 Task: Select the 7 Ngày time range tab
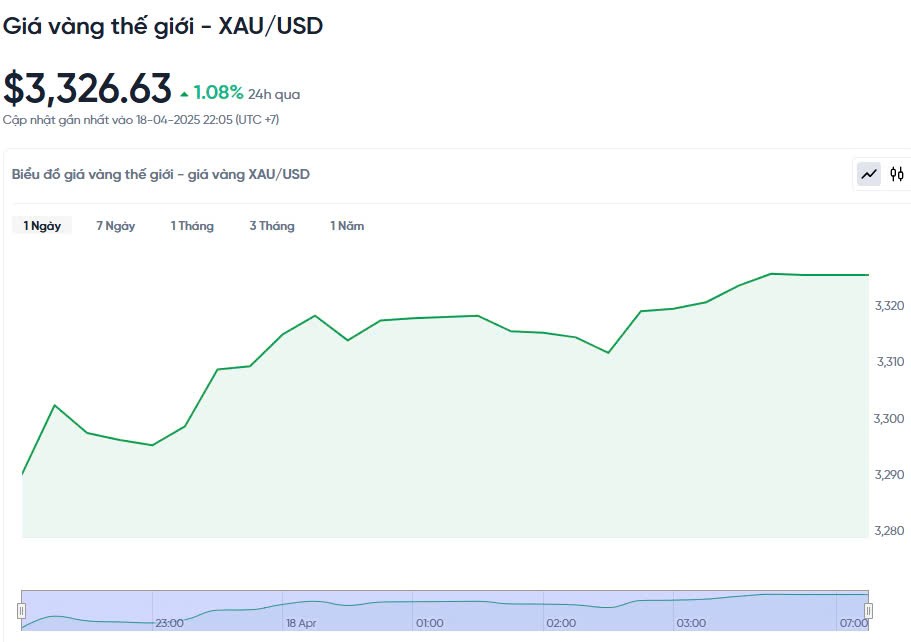(116, 226)
